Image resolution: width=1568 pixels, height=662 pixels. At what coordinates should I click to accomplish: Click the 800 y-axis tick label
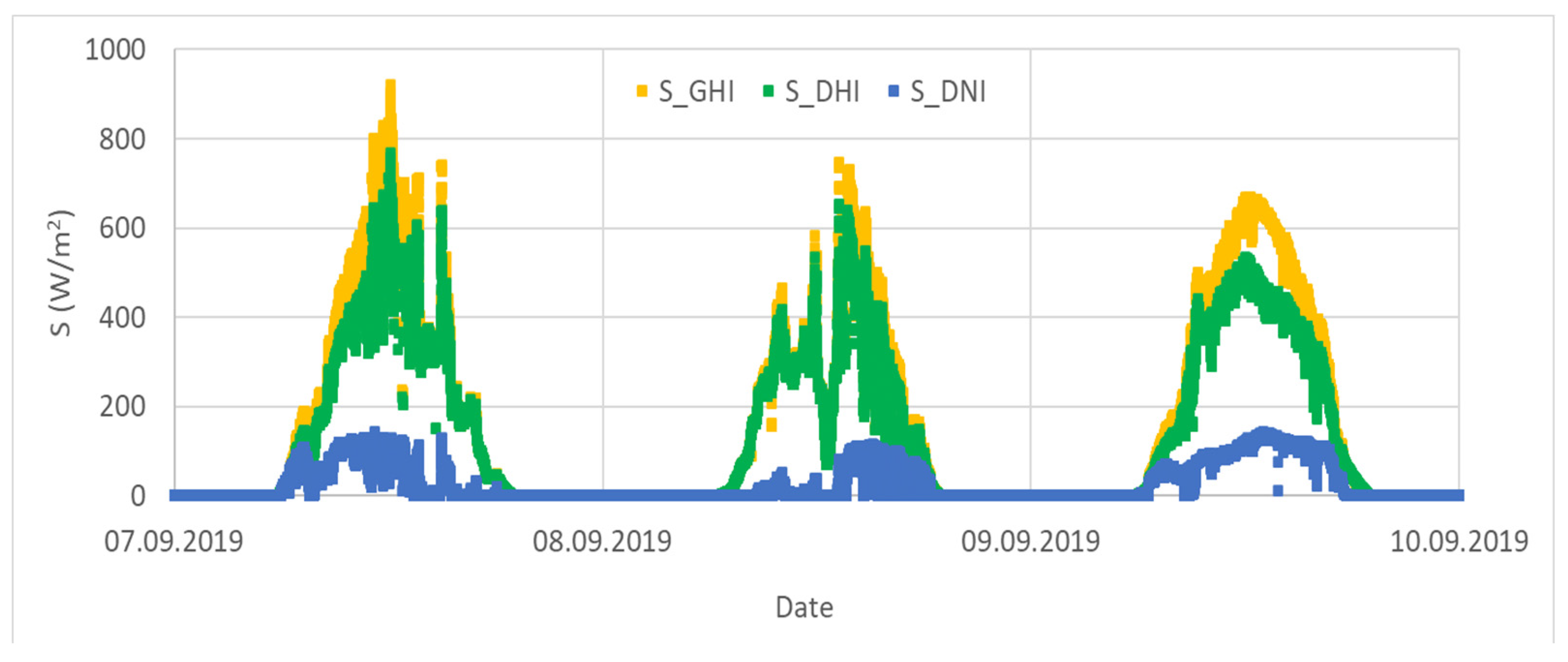coord(122,139)
